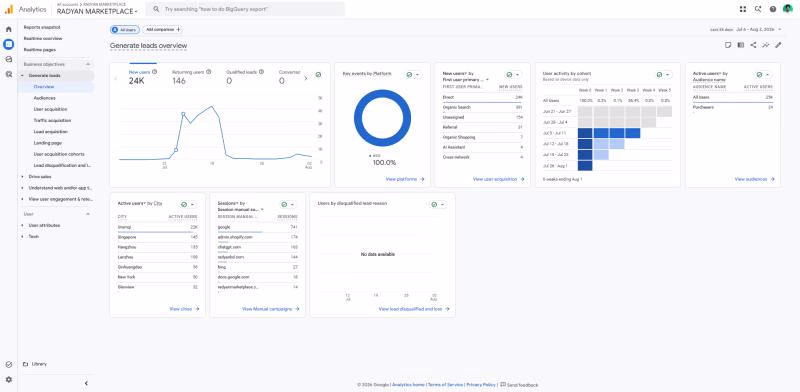800x392 pixels.
Task: Click the edit comparisons columns icon
Action: click(741, 45)
